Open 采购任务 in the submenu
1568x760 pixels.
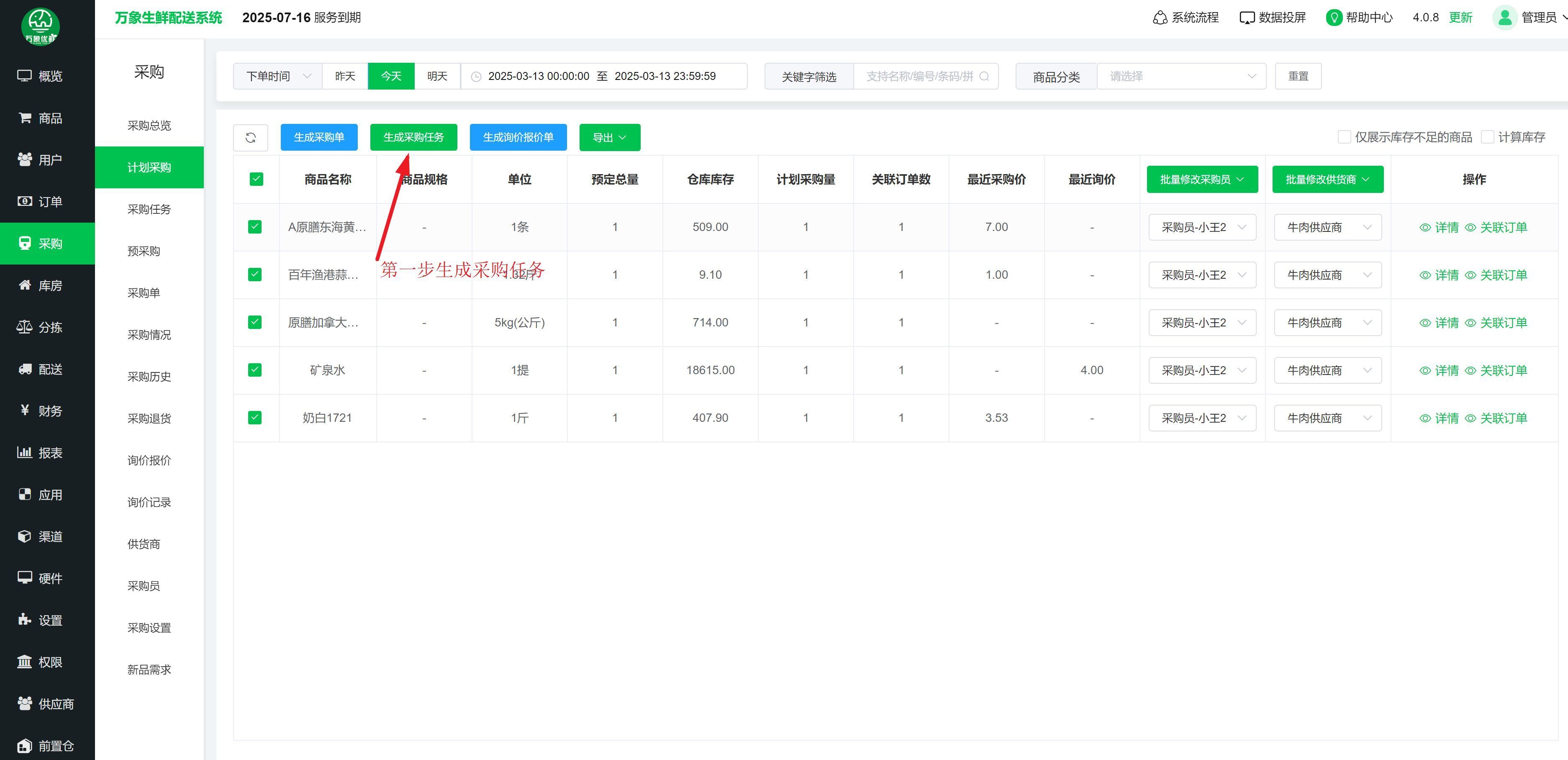pos(149,210)
